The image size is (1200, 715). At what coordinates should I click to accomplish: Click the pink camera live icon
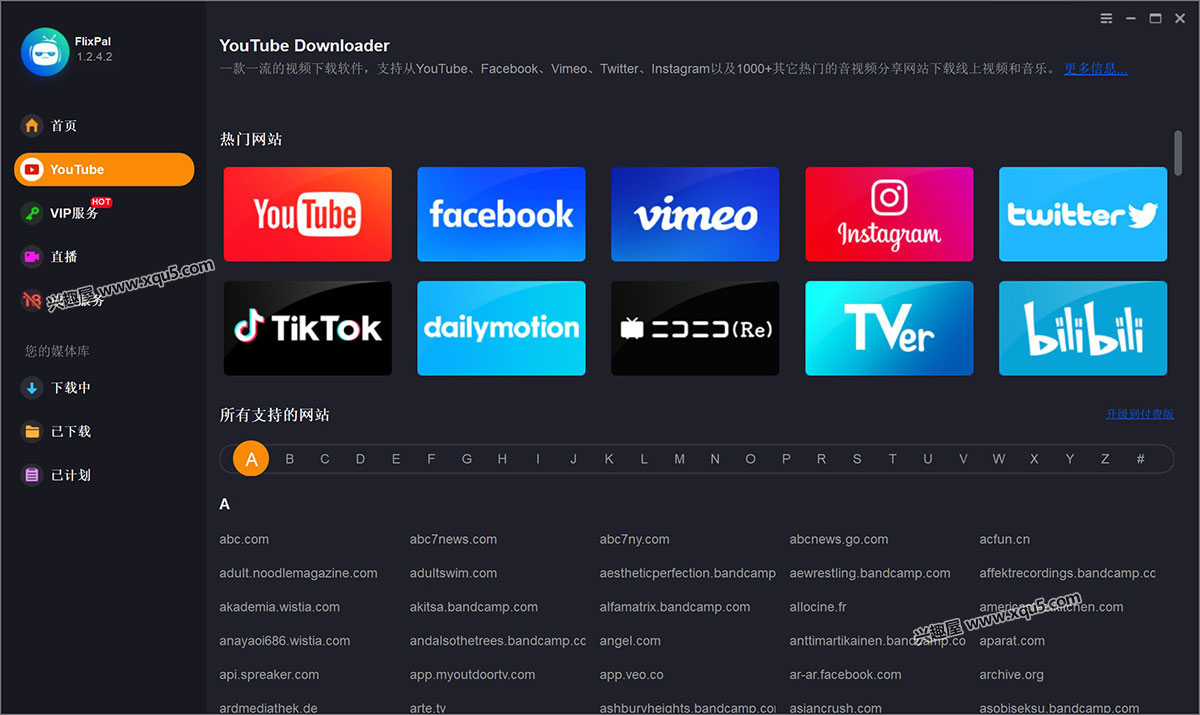click(32, 257)
